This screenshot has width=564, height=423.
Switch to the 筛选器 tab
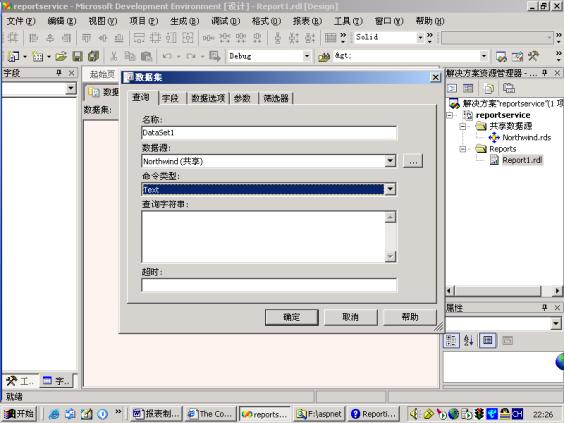[x=276, y=98]
